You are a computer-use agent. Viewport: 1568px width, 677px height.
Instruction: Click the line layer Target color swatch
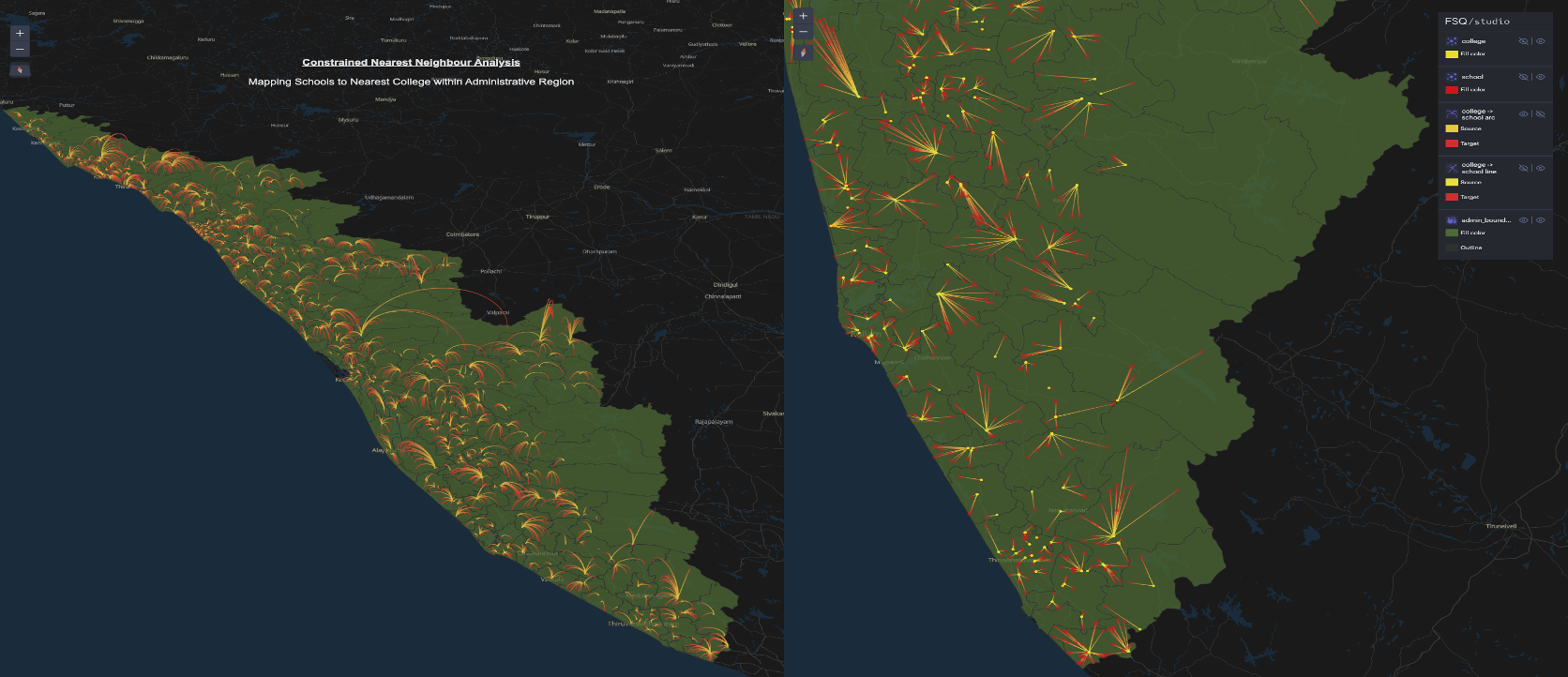click(x=1452, y=197)
